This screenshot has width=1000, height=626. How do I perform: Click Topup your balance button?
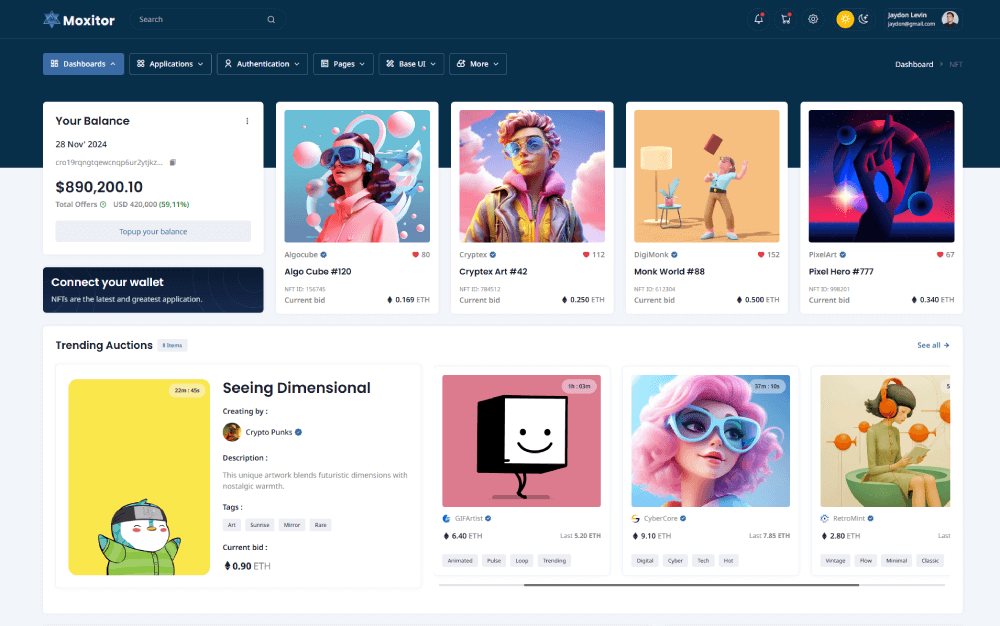pyautogui.click(x=153, y=231)
